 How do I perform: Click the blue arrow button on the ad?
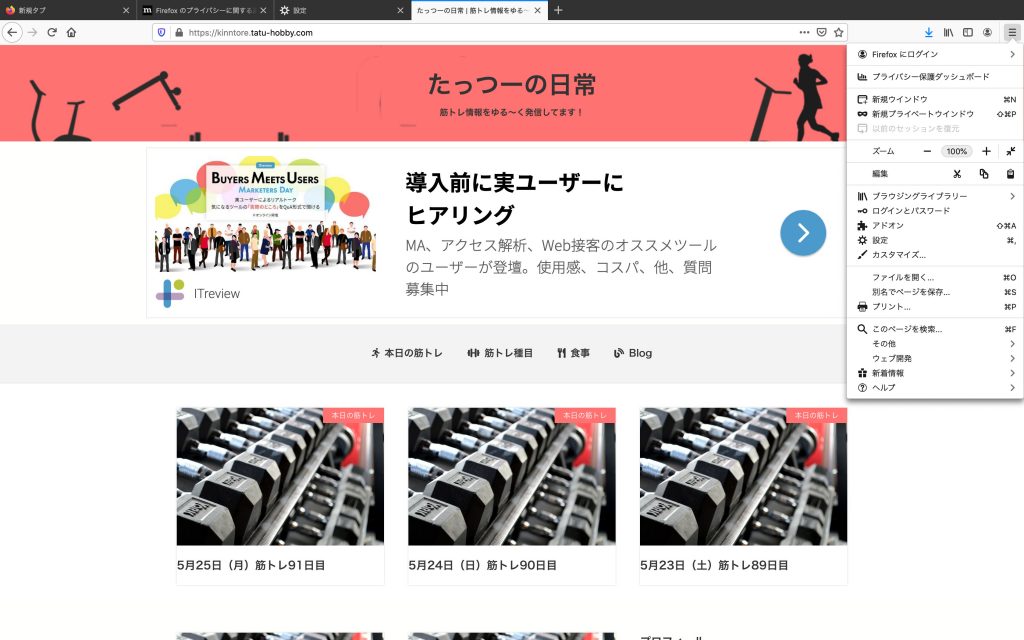coord(803,233)
